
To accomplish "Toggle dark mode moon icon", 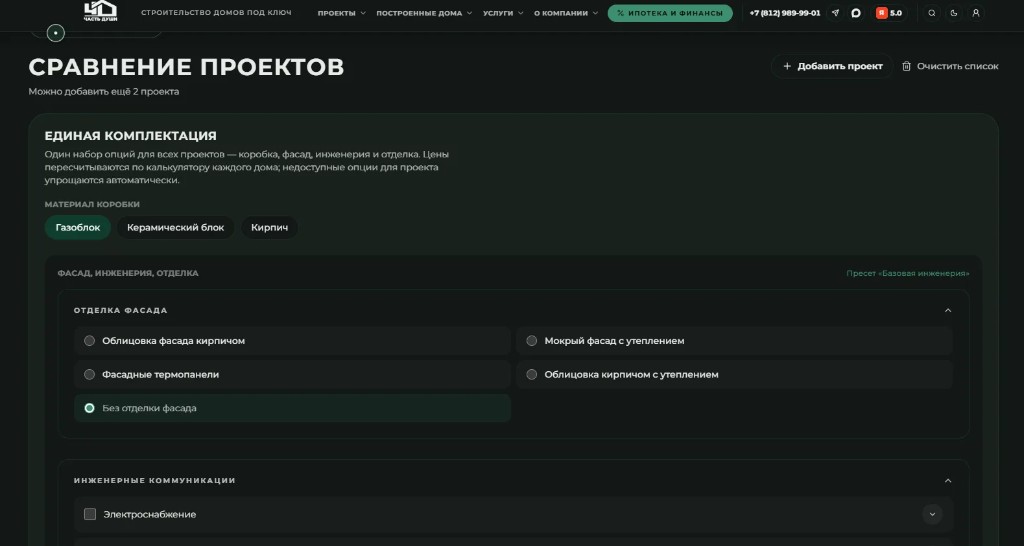I will point(953,13).
